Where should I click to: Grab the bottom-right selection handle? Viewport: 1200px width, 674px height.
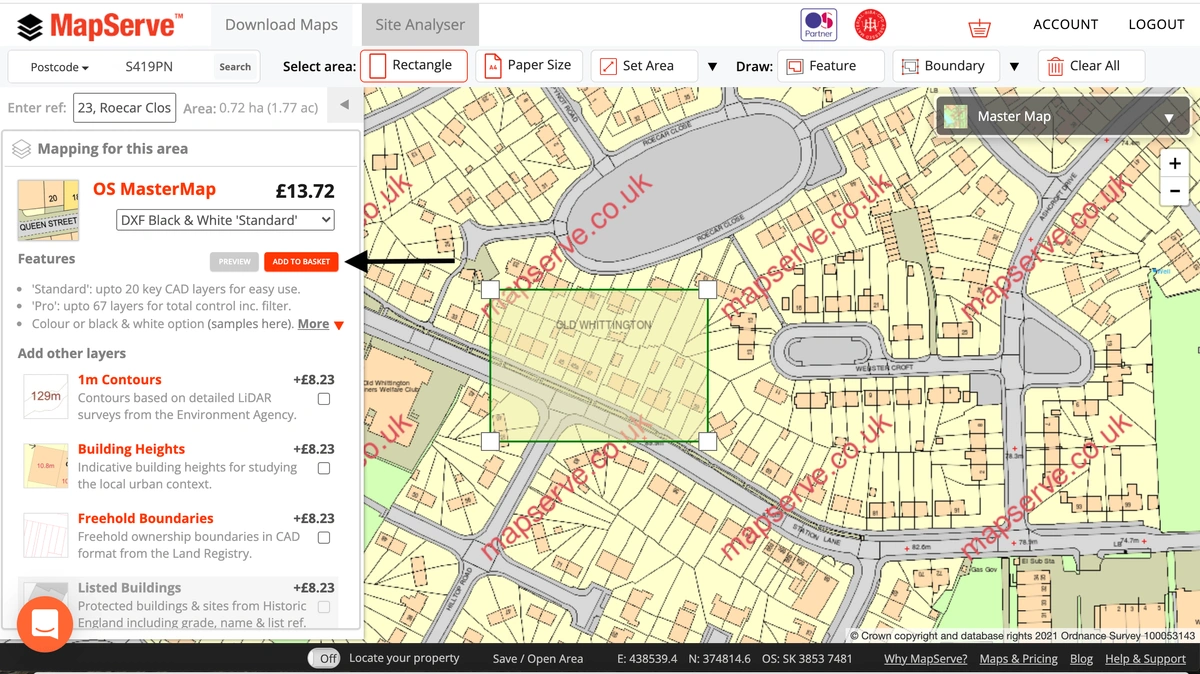(707, 441)
